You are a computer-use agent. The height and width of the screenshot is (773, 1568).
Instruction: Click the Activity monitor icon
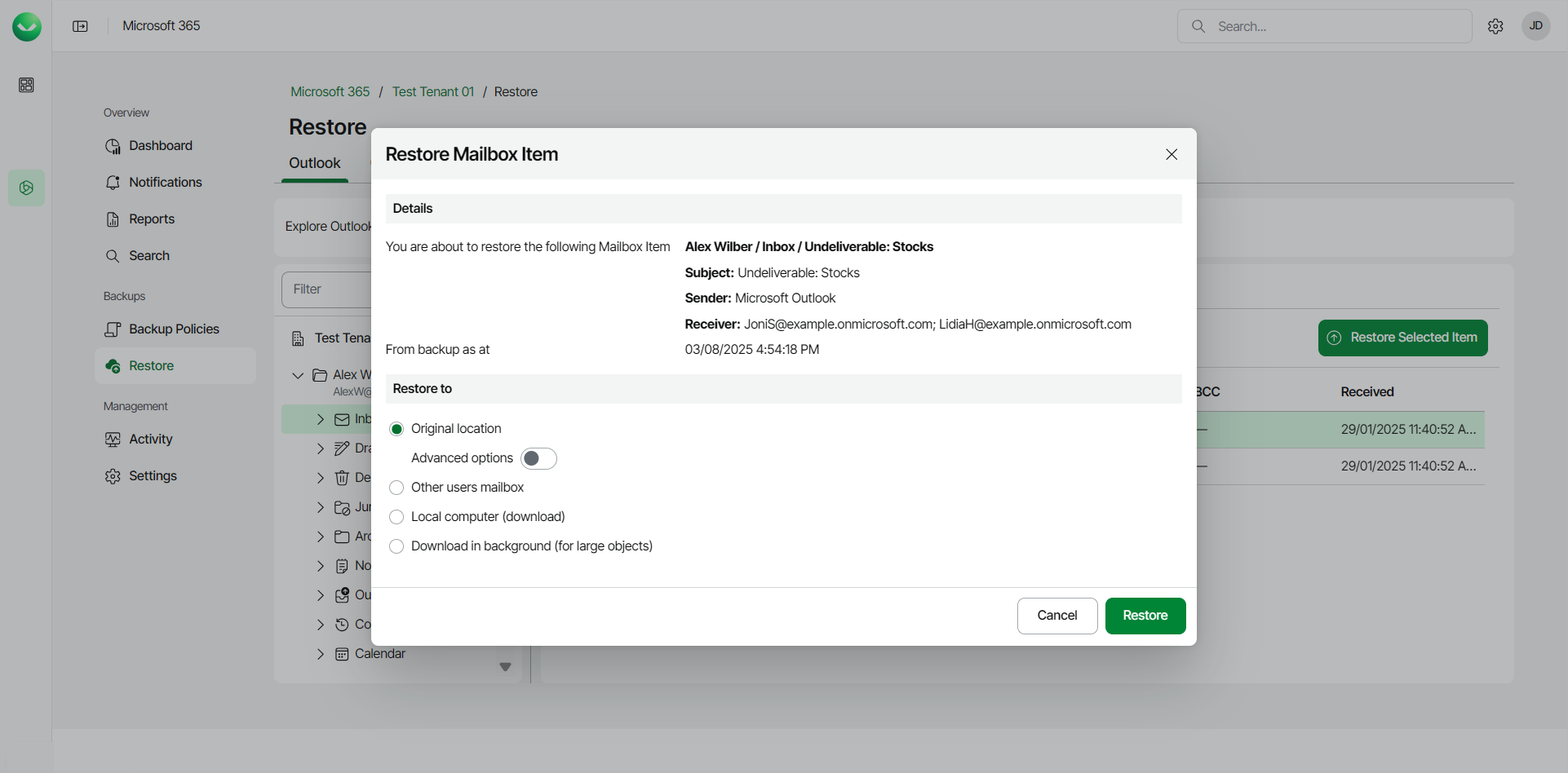tap(113, 440)
